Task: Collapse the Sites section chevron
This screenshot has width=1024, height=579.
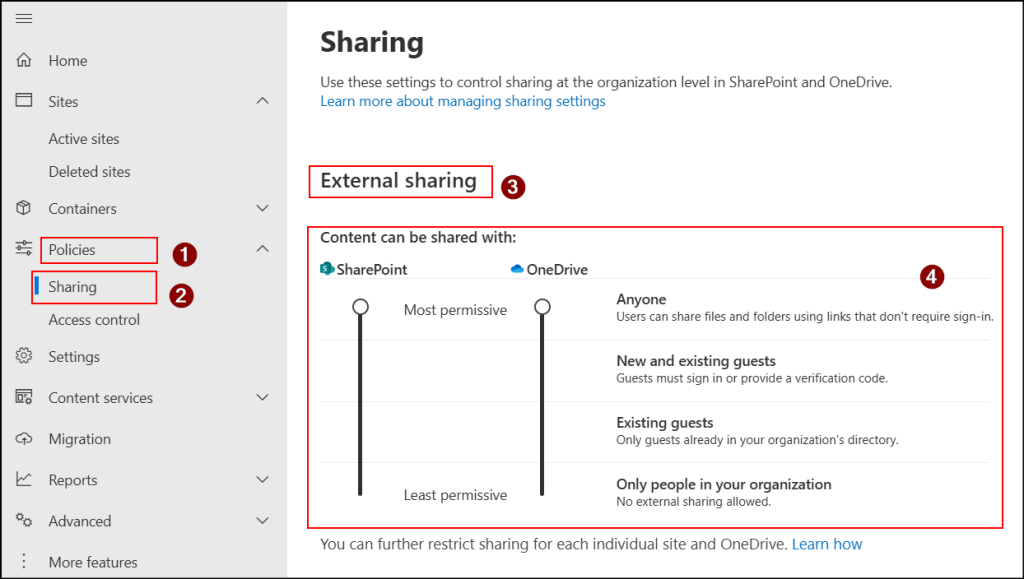Action: pos(262,101)
